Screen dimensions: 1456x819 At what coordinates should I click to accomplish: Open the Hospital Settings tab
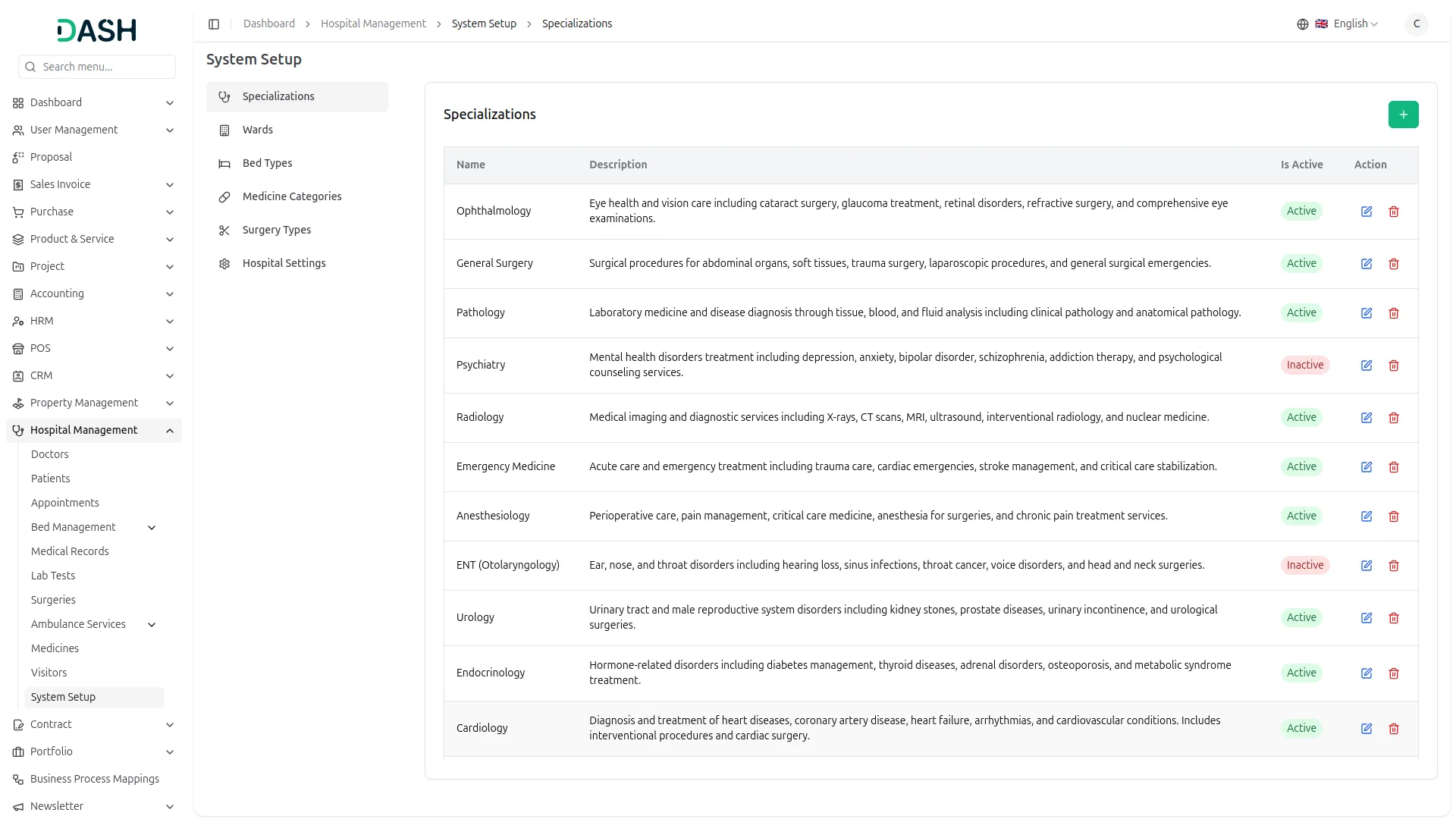297,264
